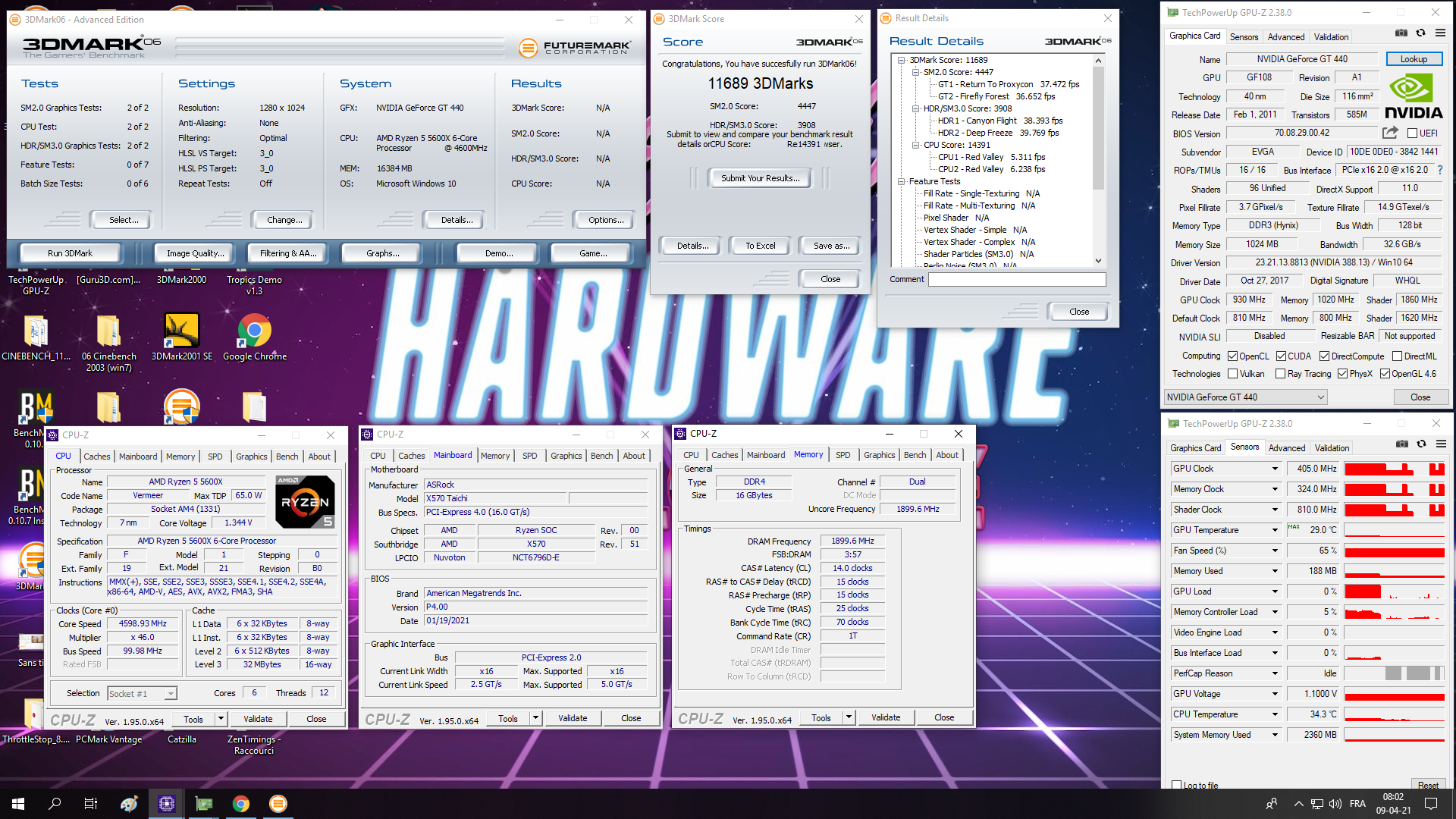The image size is (1456, 819).
Task: Toggle the UEFI checkbox in GPU-Z
Action: point(1413,133)
